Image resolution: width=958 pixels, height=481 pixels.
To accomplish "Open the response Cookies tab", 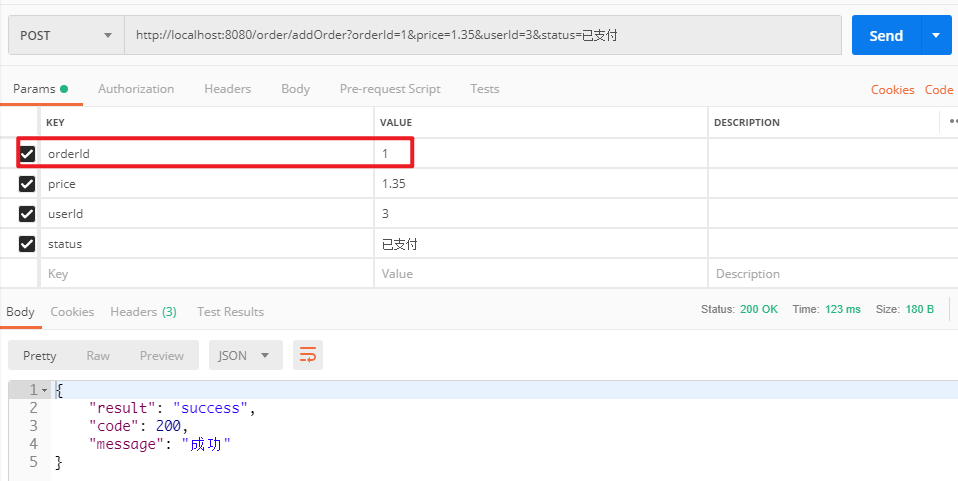I will [x=72, y=312].
